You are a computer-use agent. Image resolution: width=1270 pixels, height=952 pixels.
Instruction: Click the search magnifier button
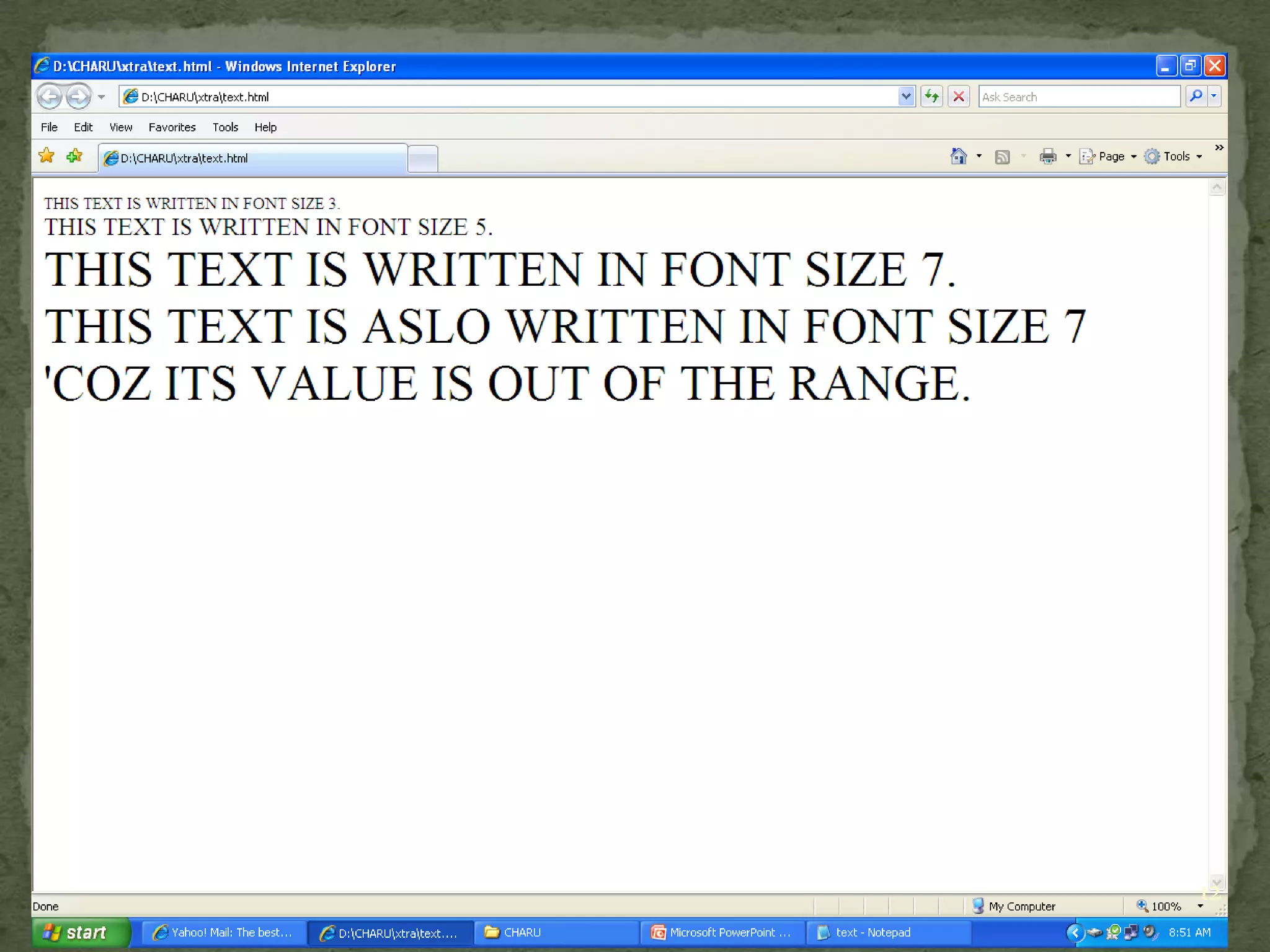(x=1196, y=97)
